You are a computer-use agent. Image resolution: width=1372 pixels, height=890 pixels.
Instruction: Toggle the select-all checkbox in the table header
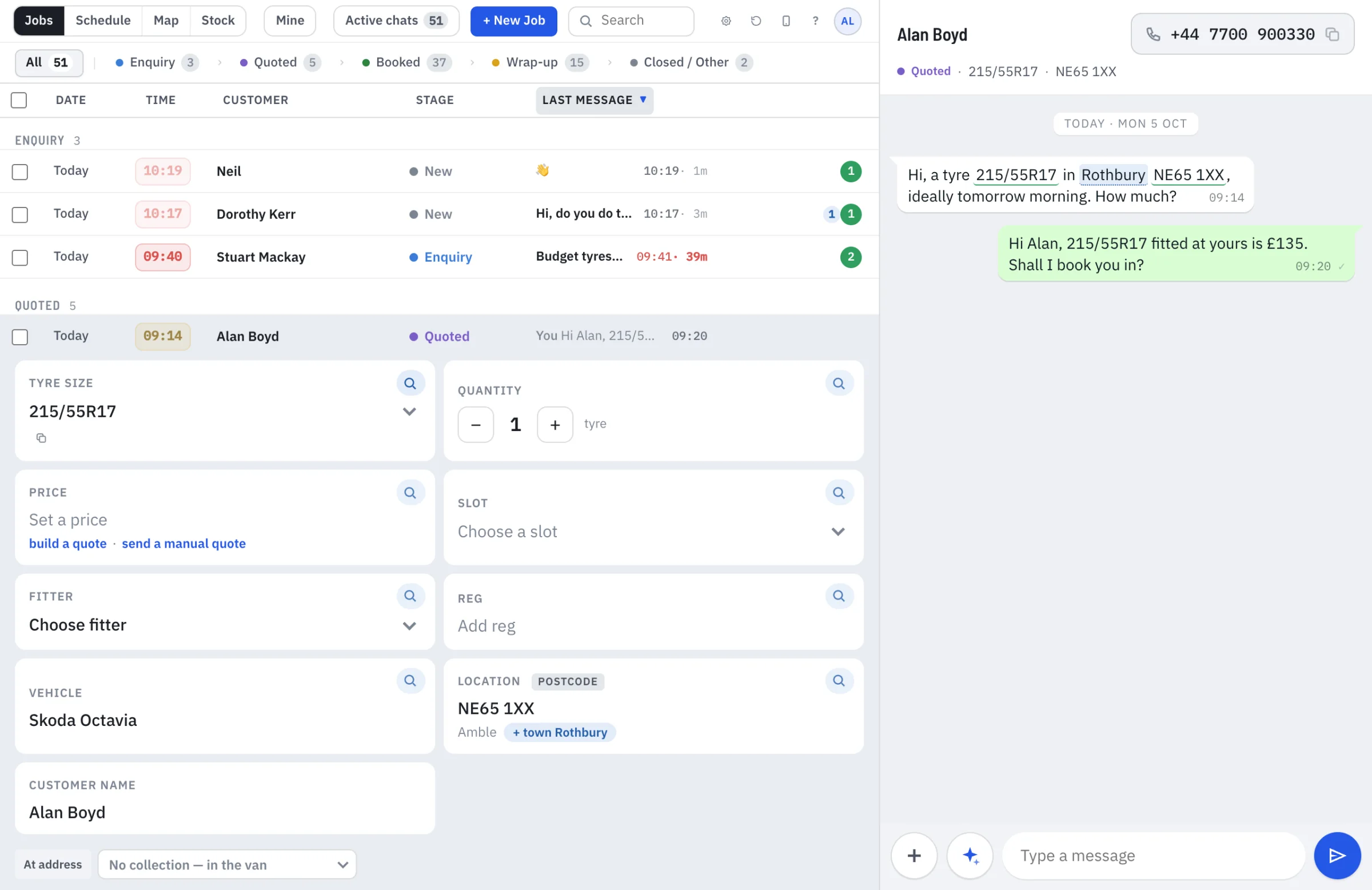pos(19,99)
